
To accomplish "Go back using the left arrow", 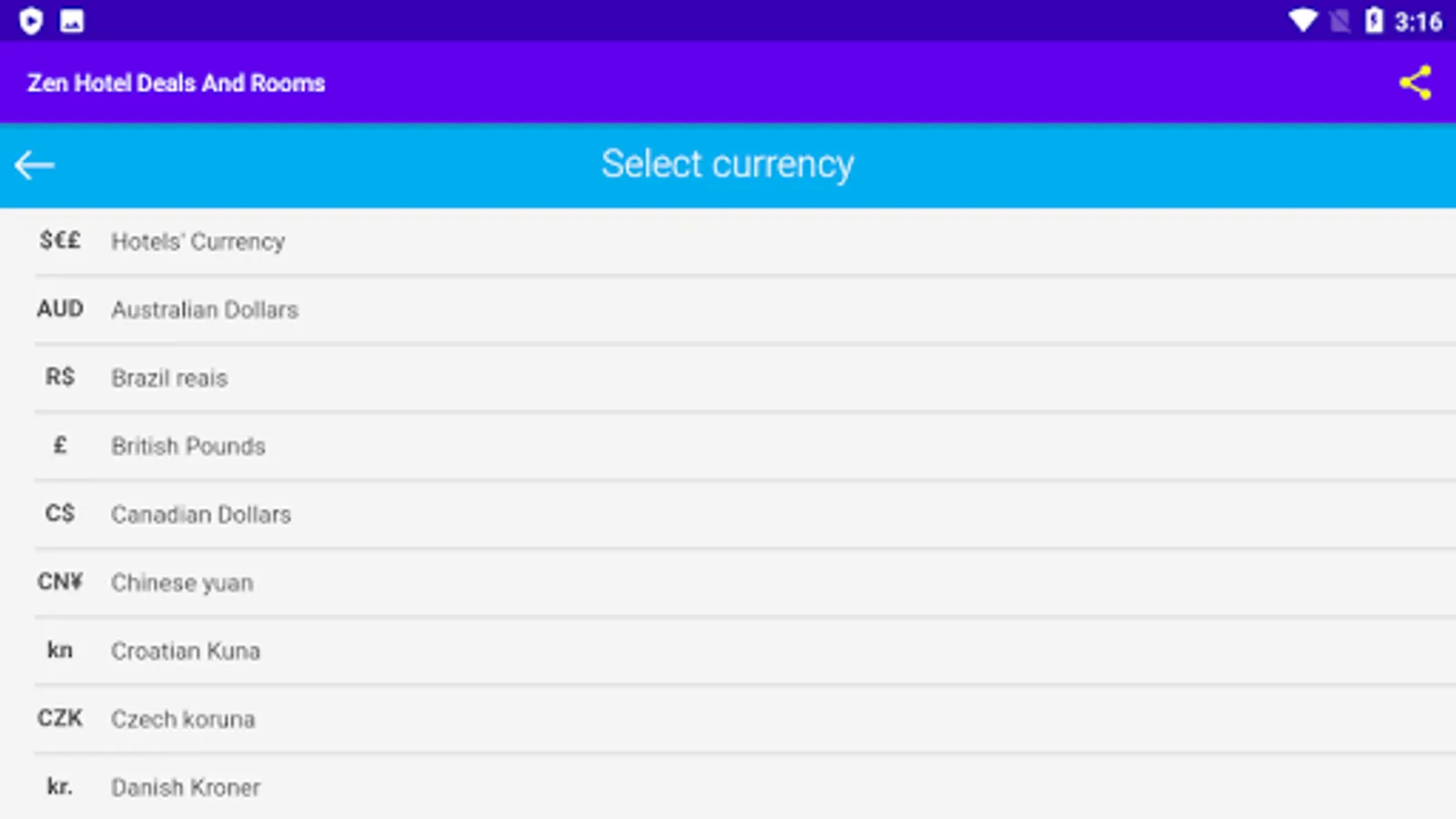I will (35, 165).
